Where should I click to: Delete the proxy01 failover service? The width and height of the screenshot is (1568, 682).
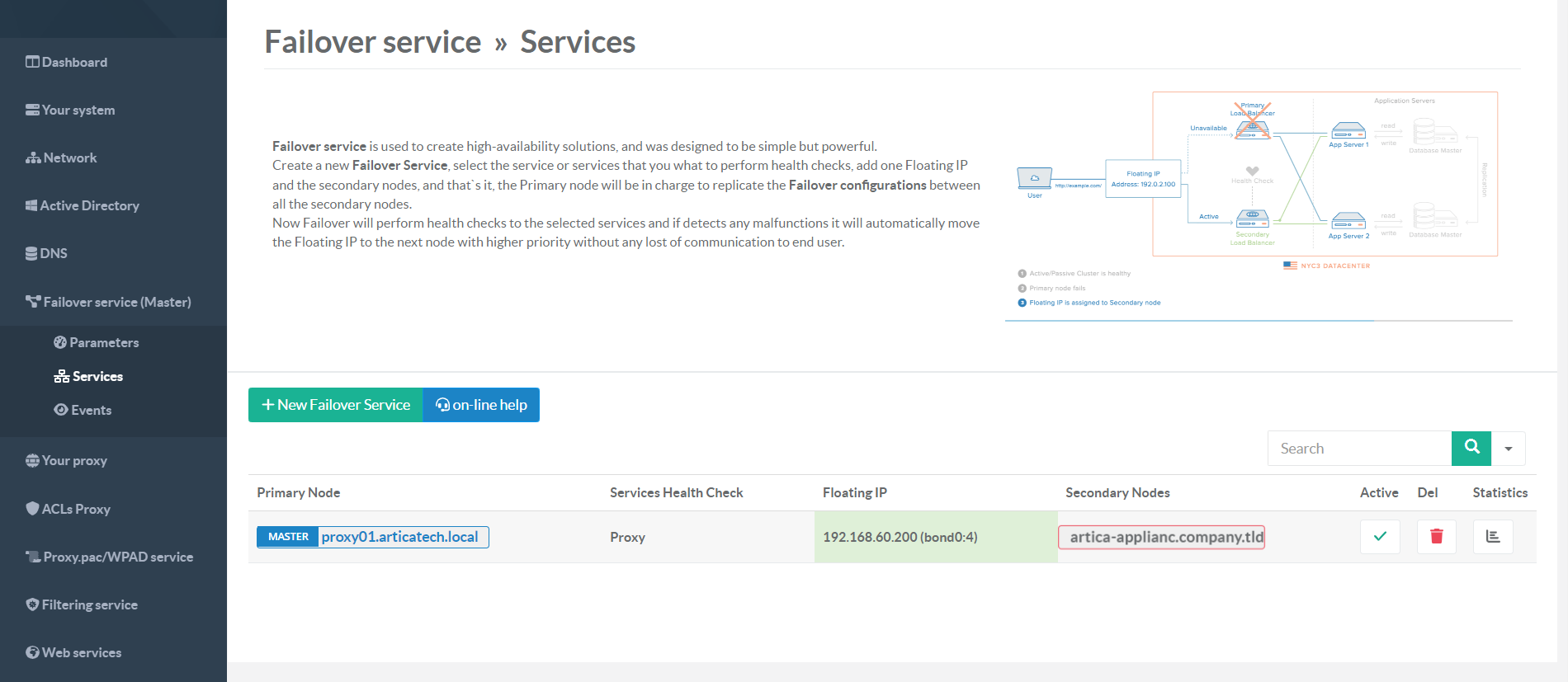[x=1437, y=537]
